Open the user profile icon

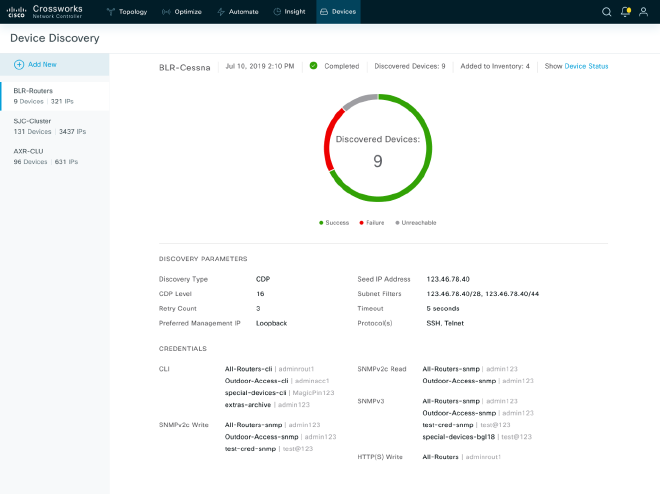(643, 12)
